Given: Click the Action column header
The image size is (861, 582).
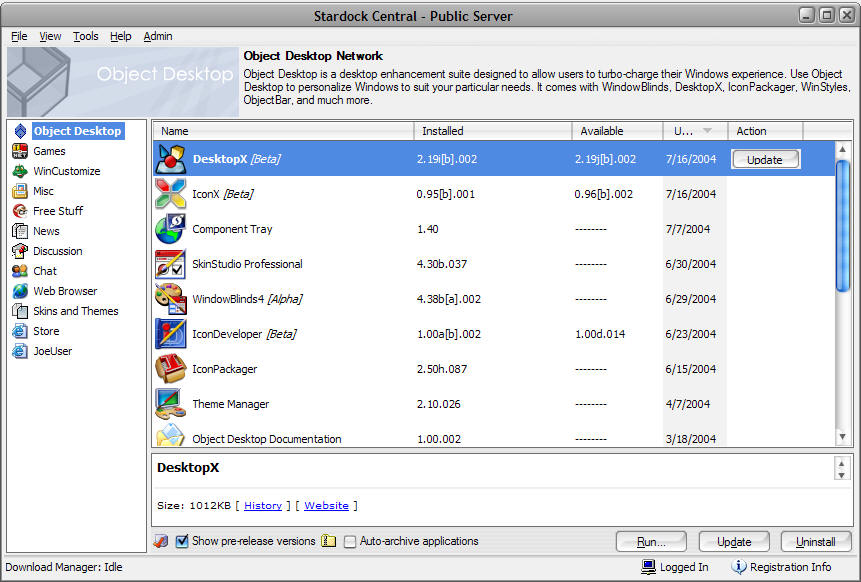Looking at the screenshot, I should (x=765, y=131).
